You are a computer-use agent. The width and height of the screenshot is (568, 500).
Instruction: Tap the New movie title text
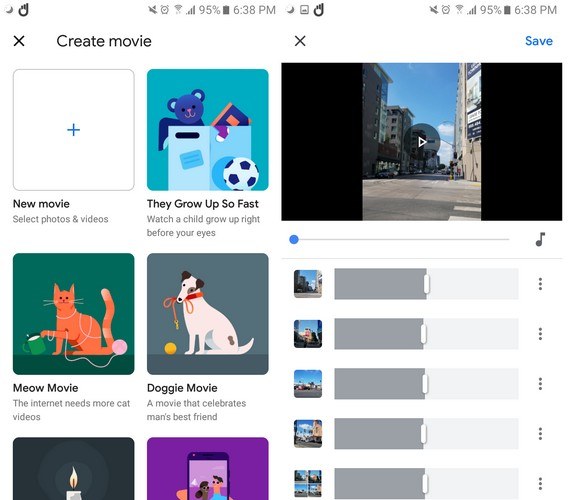pos(41,204)
